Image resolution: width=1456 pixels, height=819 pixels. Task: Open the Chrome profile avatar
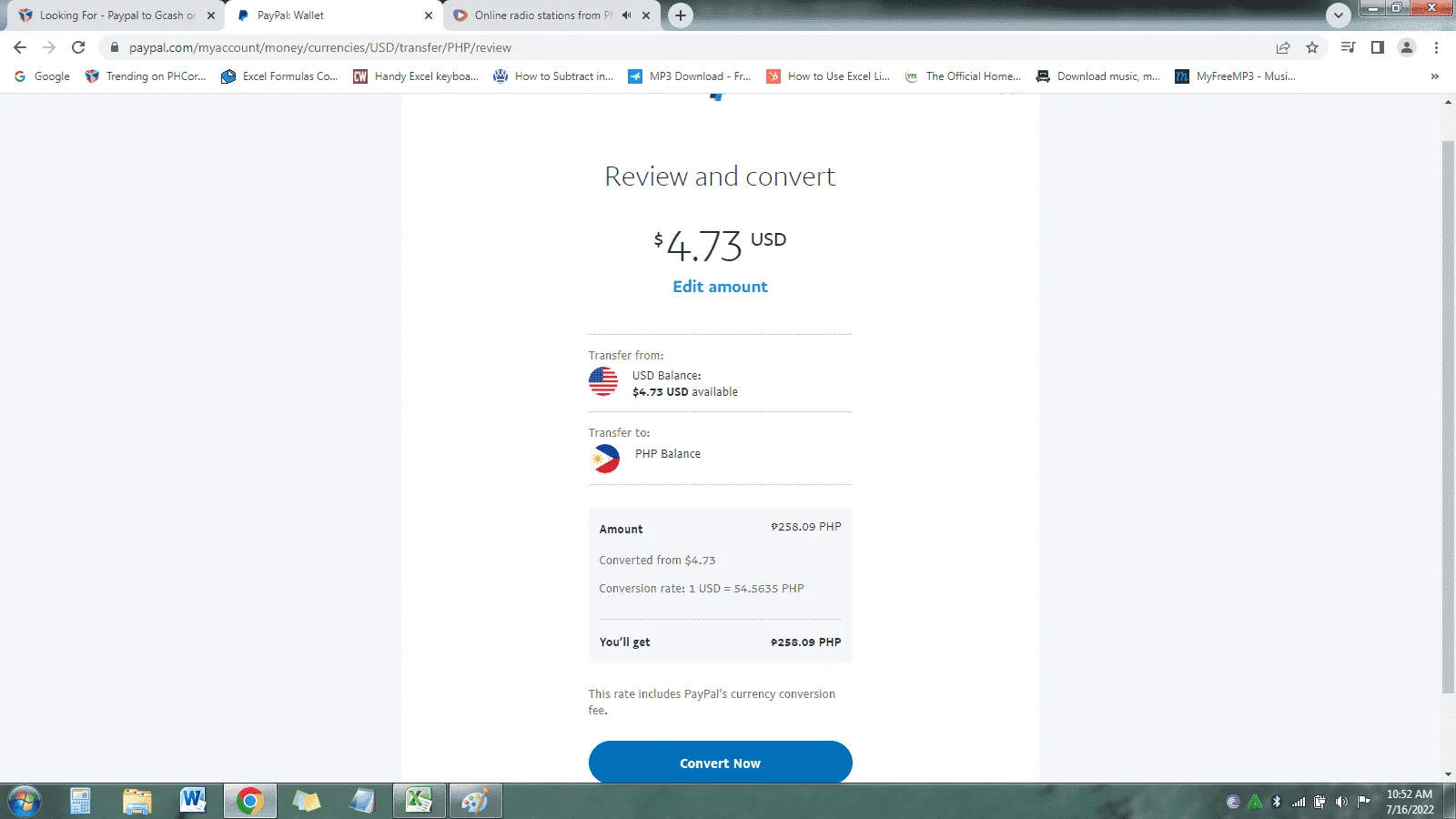tap(1407, 47)
